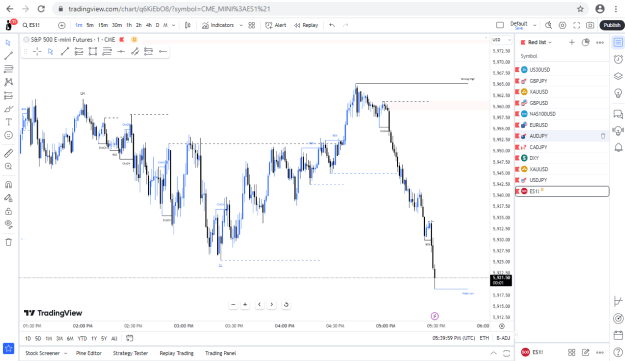Set the date range to YTD

[x=82, y=339]
